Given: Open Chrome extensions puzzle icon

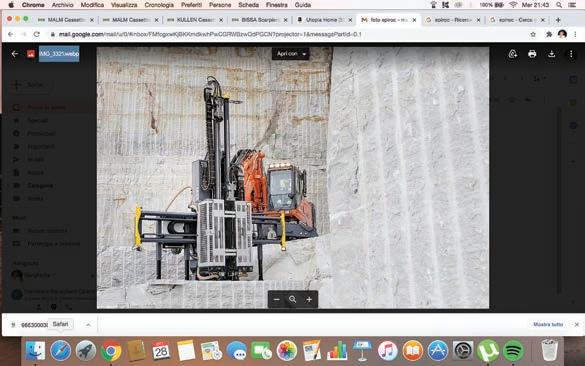Looking at the screenshot, I should (x=549, y=34).
